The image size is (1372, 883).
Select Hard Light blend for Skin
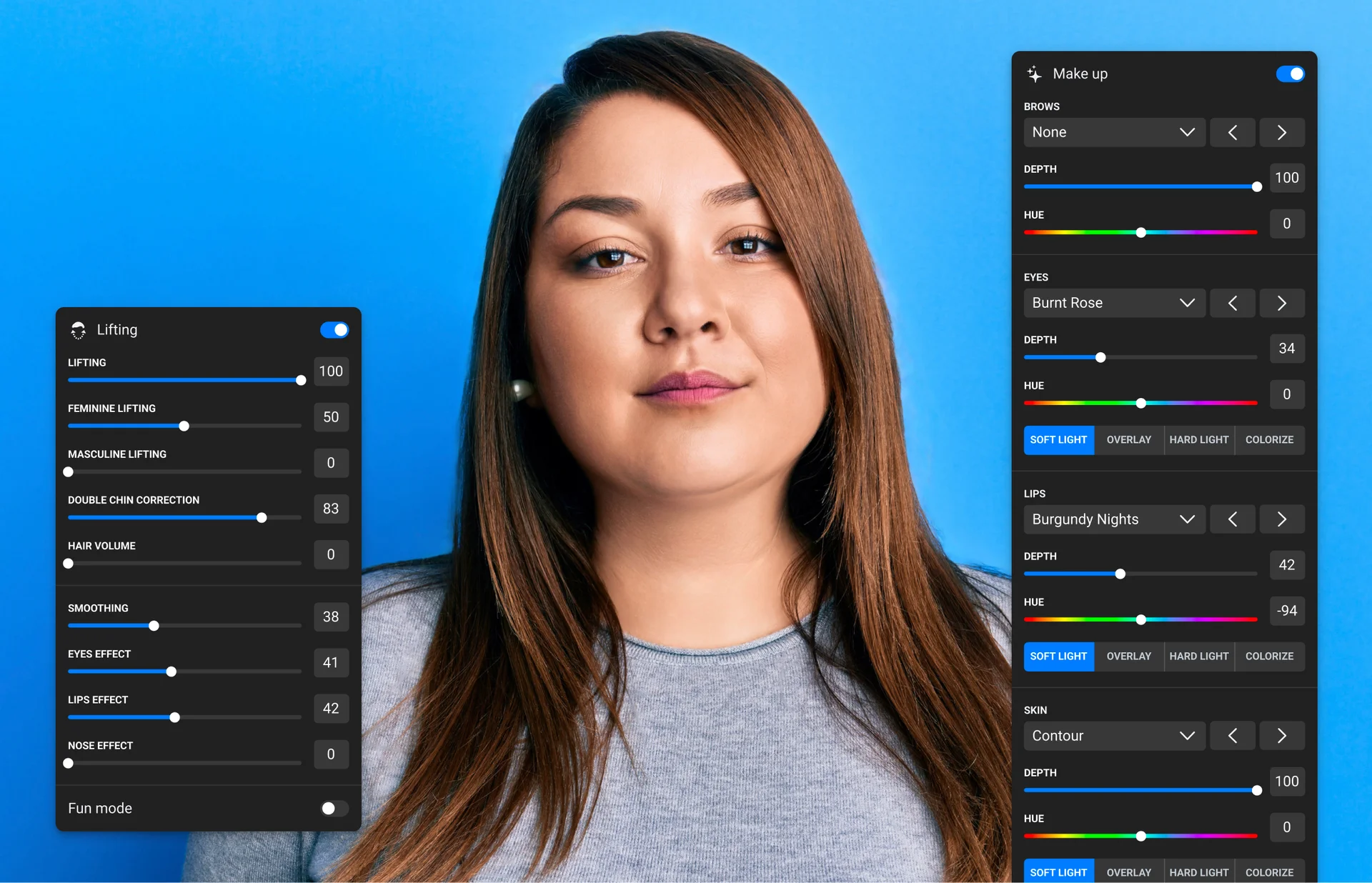[x=1199, y=872]
